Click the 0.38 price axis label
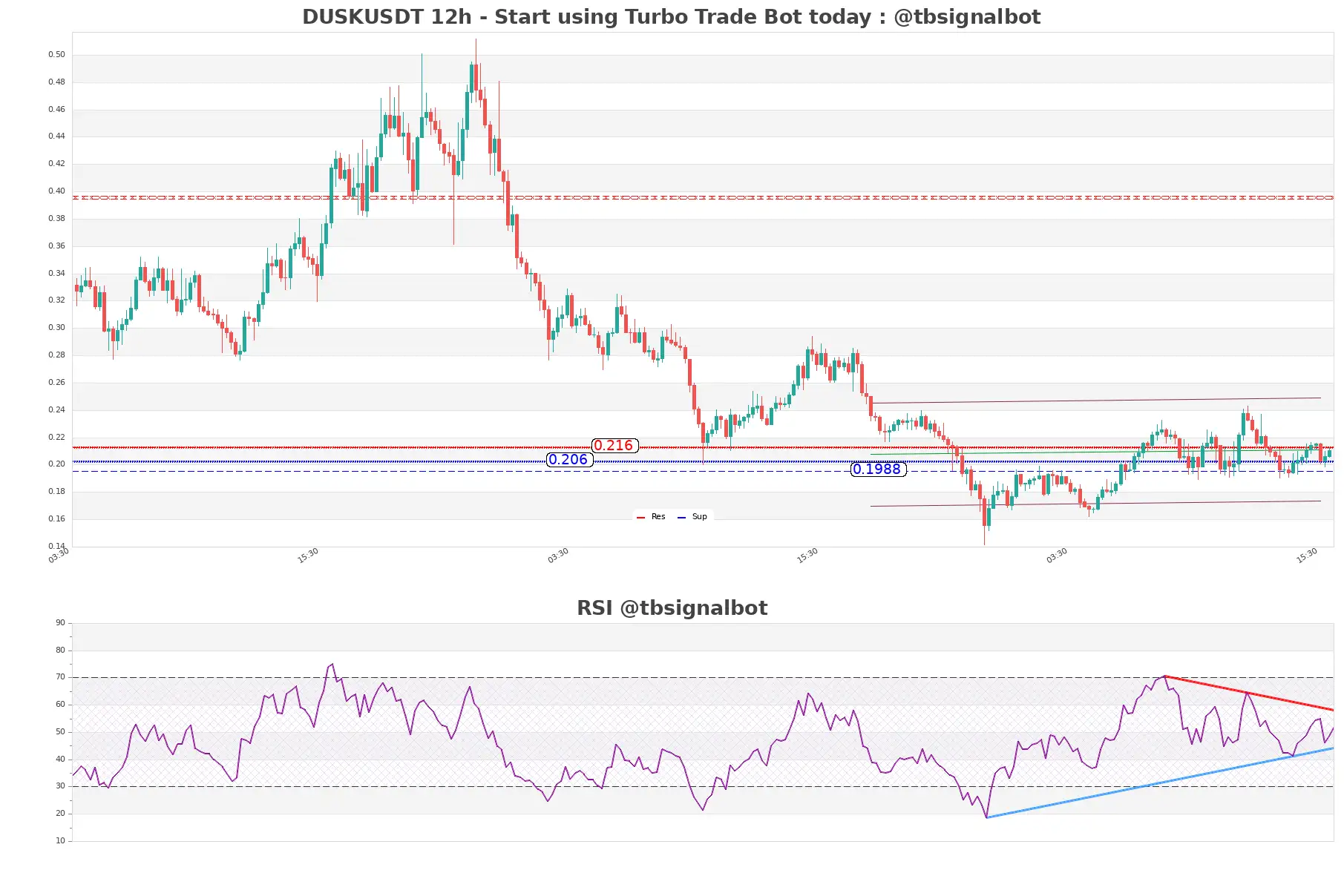The width and height of the screenshot is (1344, 896). coord(56,219)
